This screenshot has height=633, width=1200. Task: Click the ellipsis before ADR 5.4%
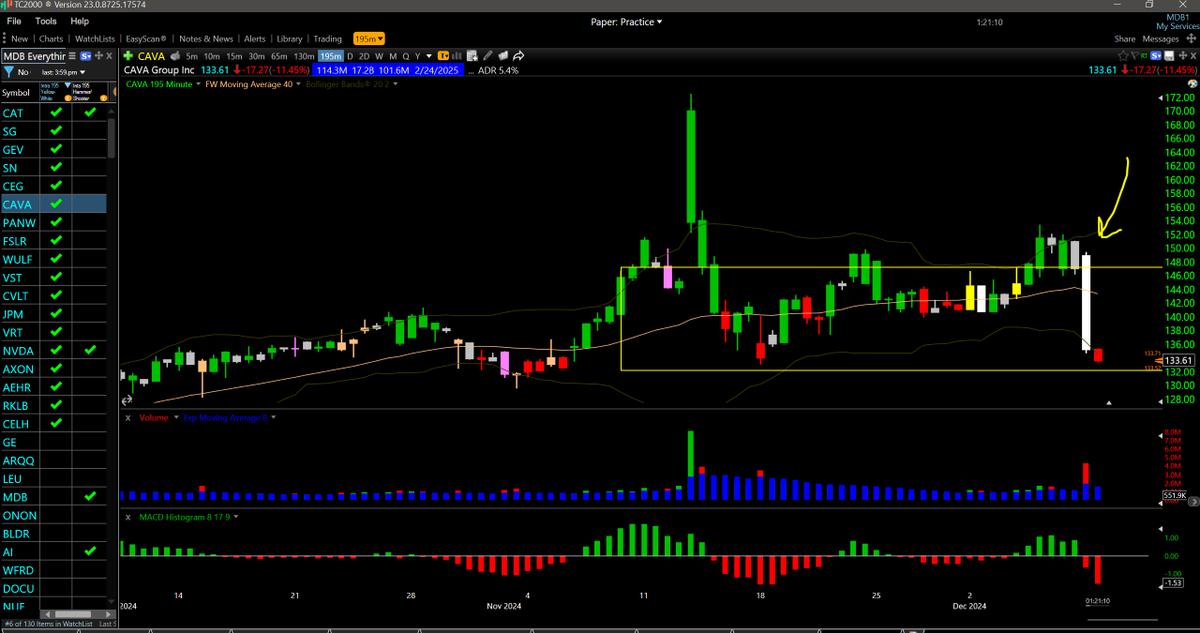coord(471,72)
